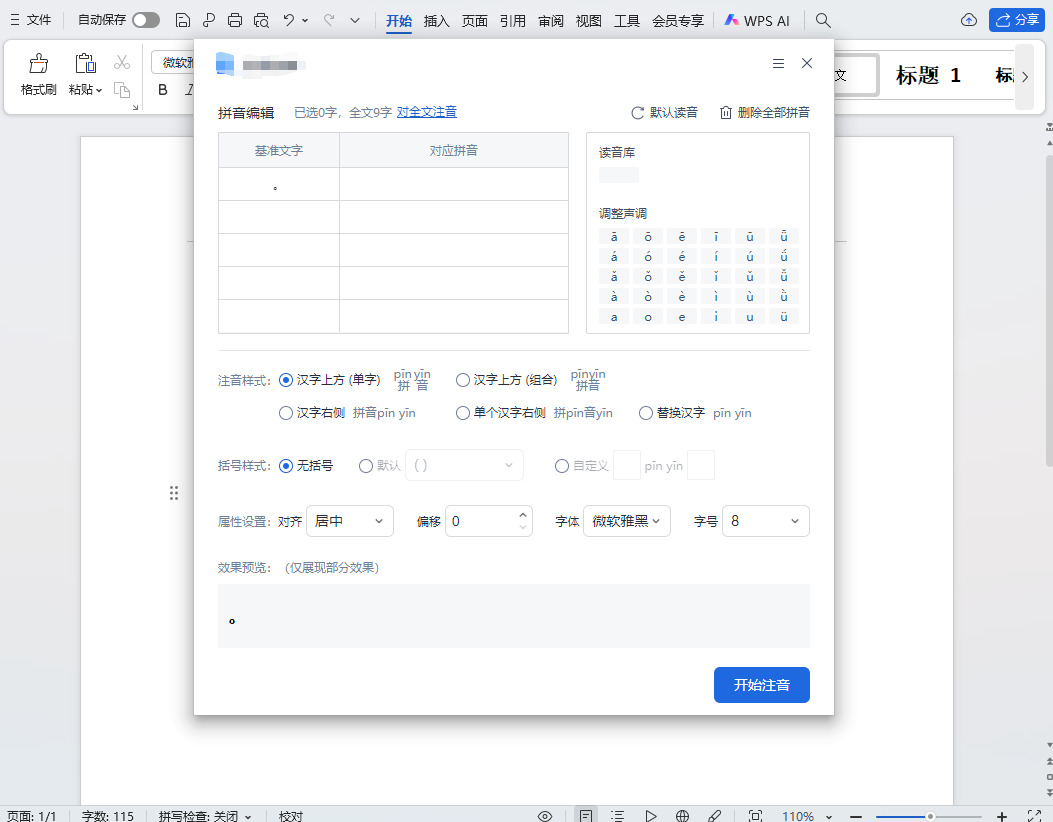Open the Review (审阅) tab

click(x=550, y=20)
